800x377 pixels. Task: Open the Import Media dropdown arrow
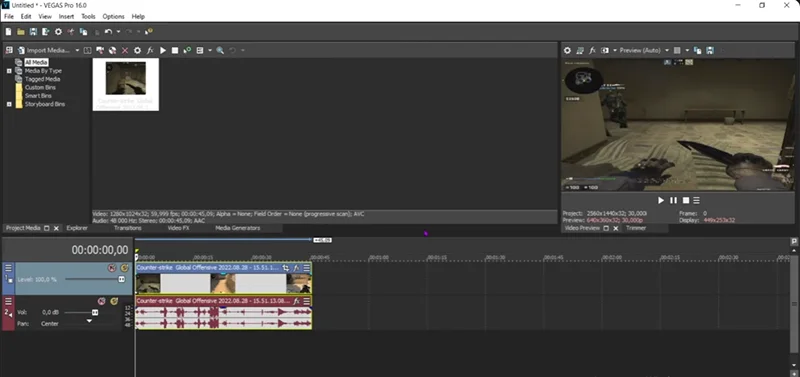(78, 51)
